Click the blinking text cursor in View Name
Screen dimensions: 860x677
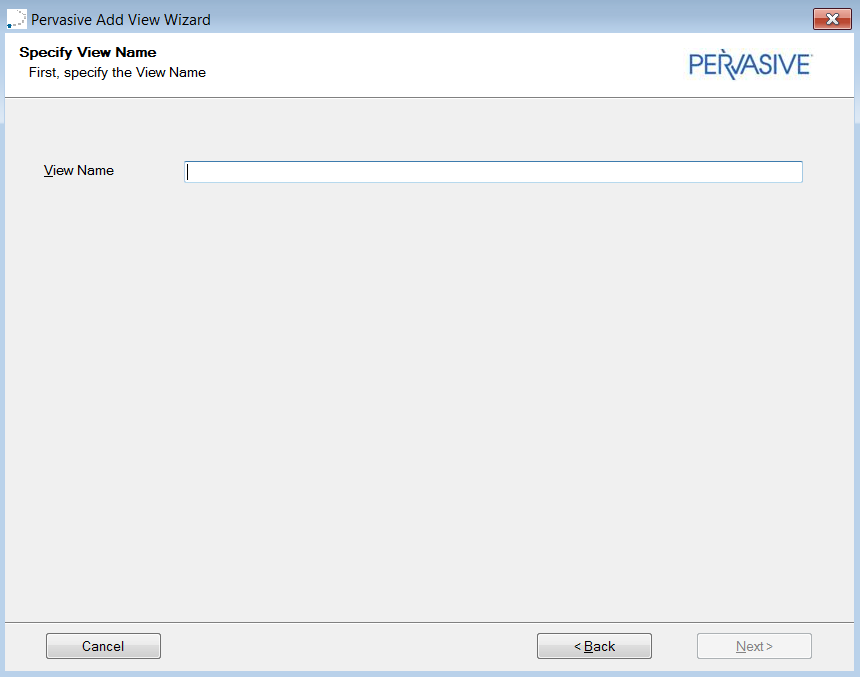(x=188, y=172)
